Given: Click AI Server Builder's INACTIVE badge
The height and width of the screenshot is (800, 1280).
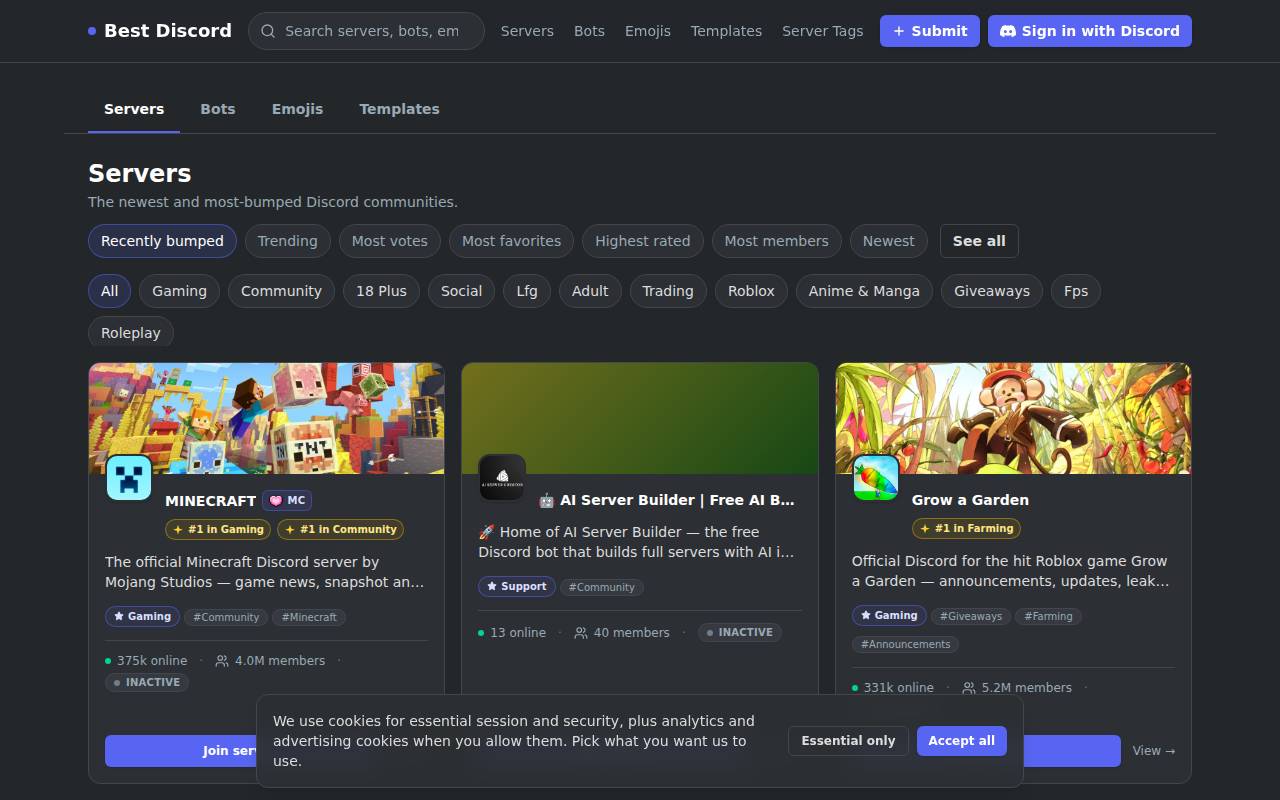Looking at the screenshot, I should 739,632.
